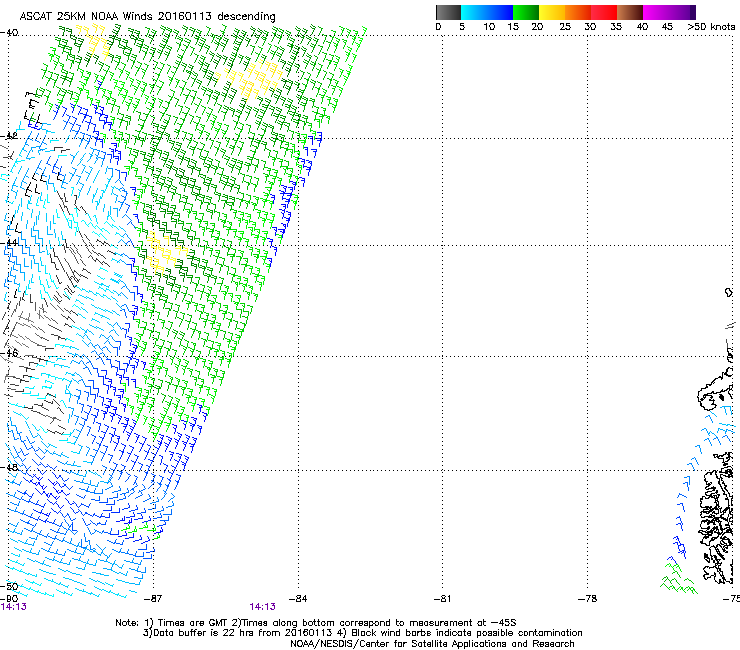Click the '-90' longitude axis label

pyautogui.click(x=9, y=599)
